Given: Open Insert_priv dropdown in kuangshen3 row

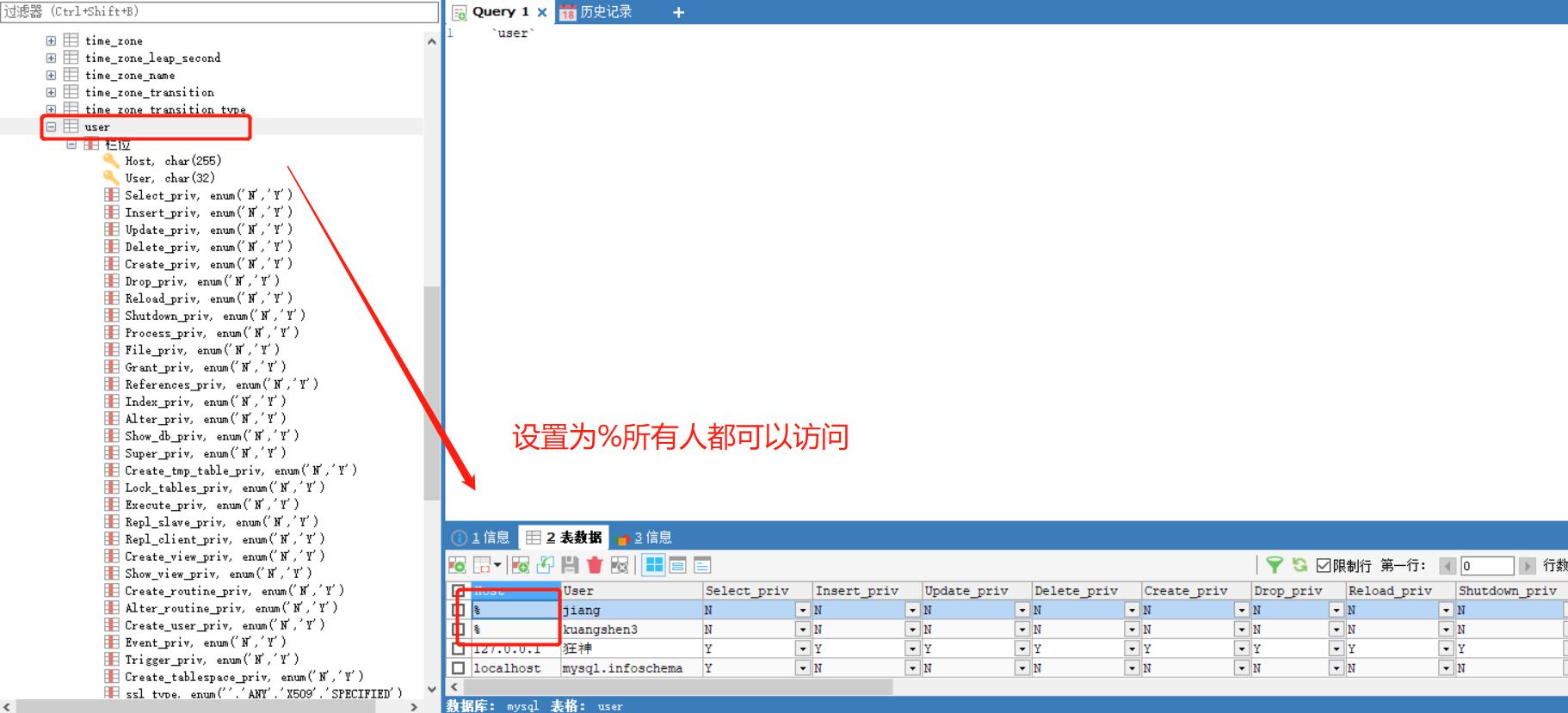Looking at the screenshot, I should (912, 630).
